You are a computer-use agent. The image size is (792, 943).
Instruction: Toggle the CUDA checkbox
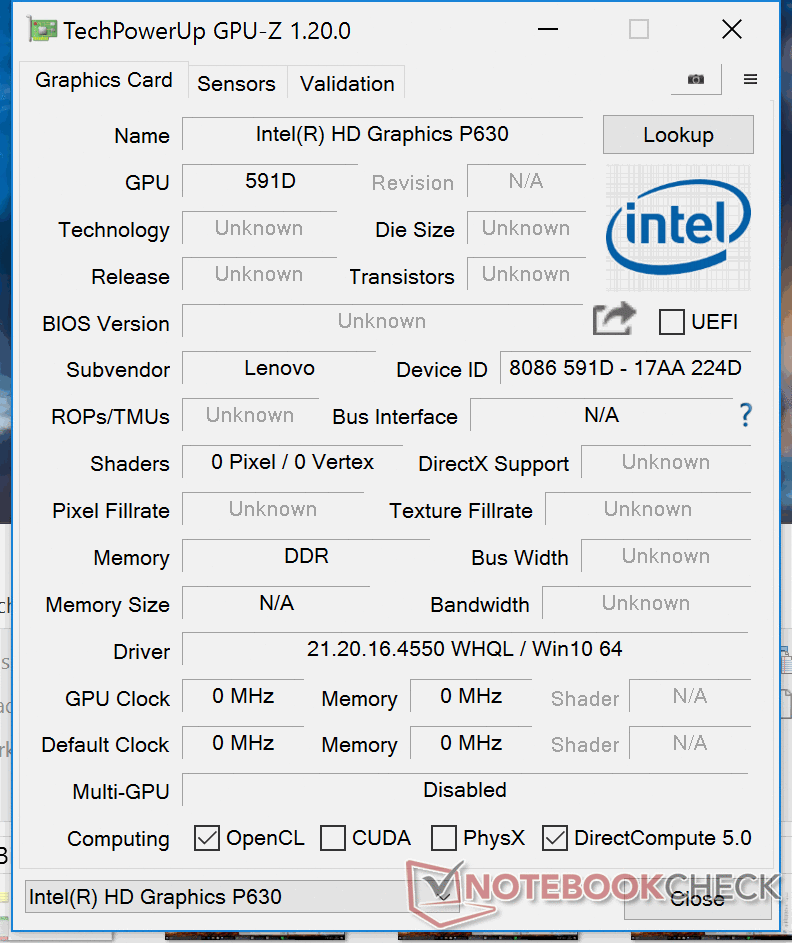click(x=333, y=838)
